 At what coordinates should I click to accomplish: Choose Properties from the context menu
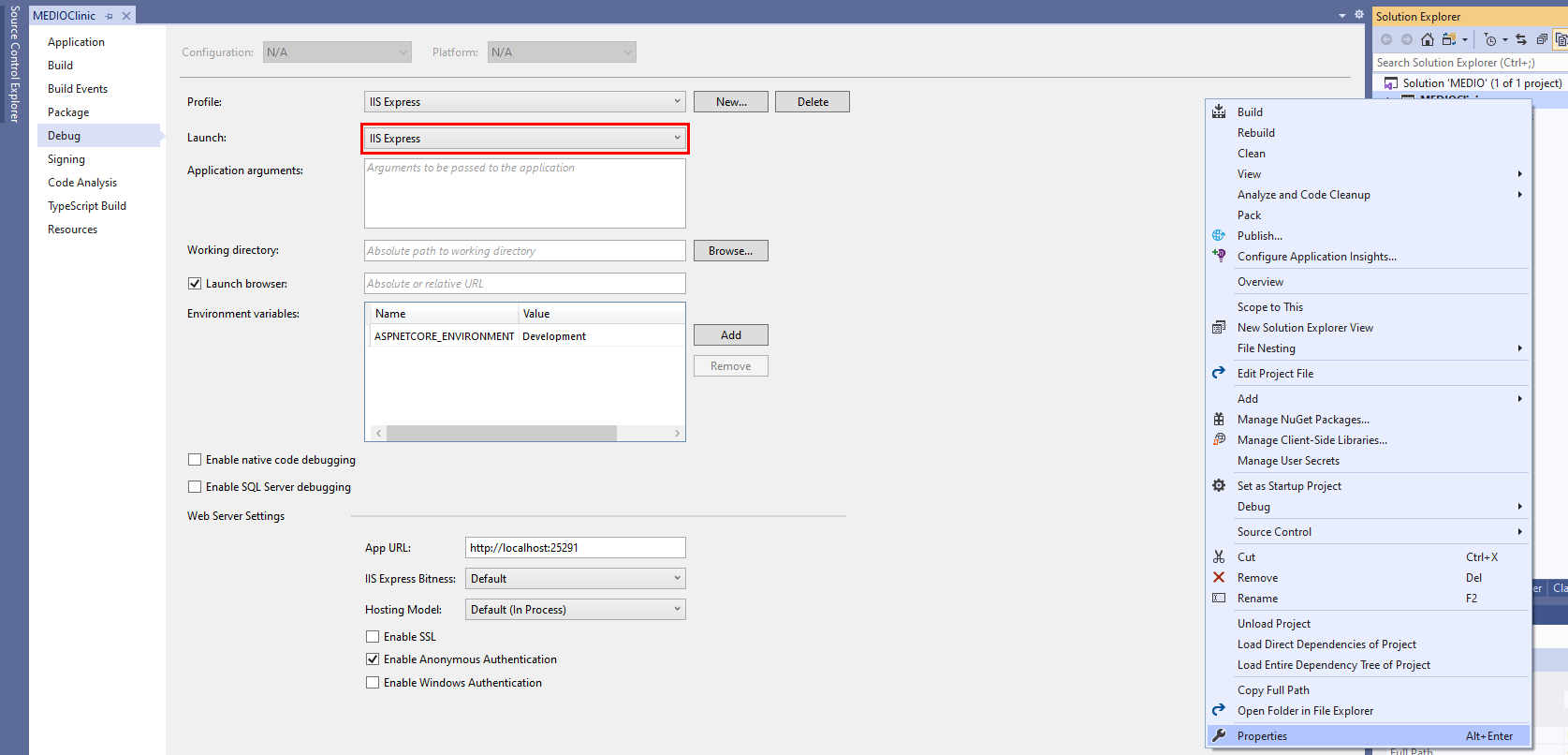[1262, 736]
